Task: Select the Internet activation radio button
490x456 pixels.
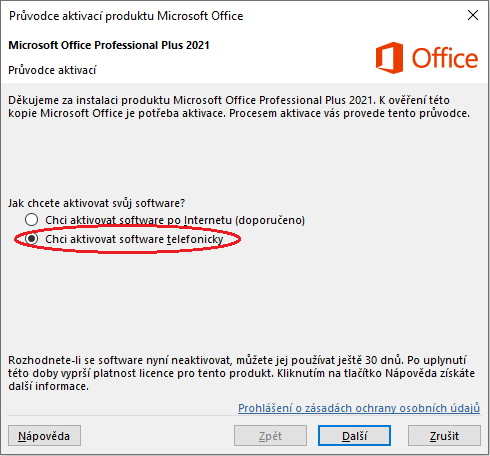Action: [x=31, y=220]
